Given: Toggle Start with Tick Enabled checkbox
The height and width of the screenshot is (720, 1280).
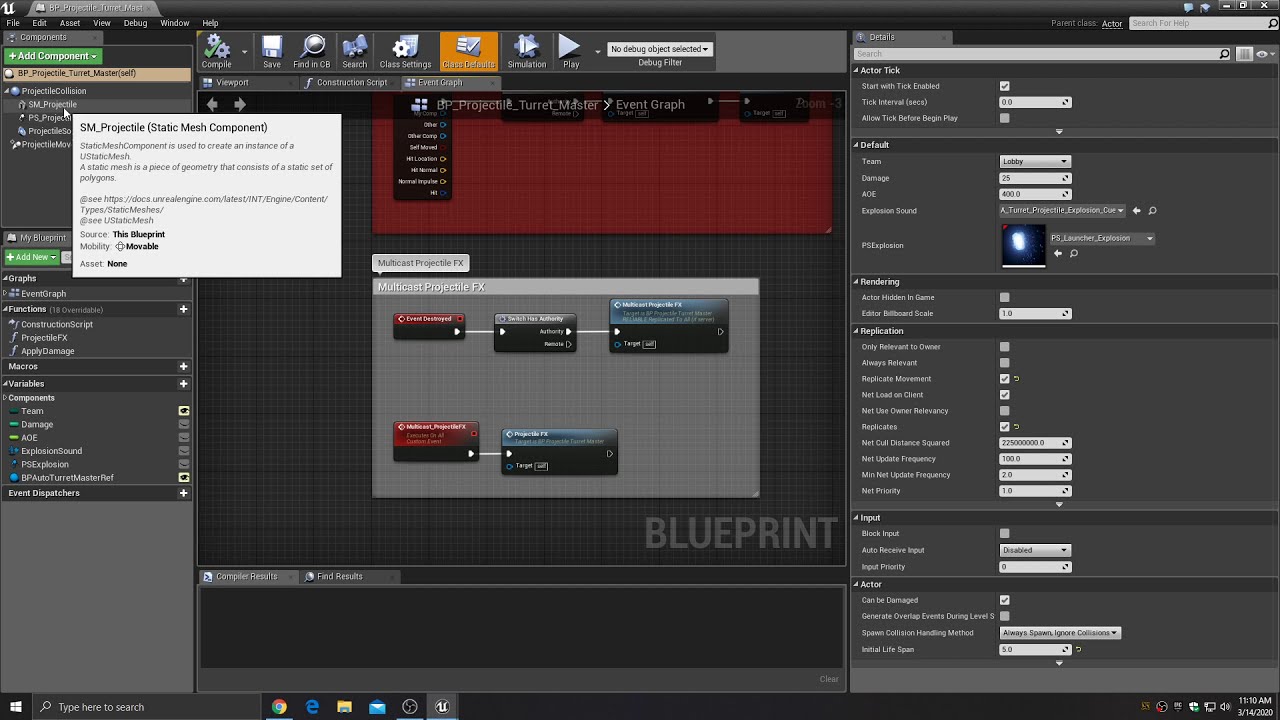Looking at the screenshot, I should pyautogui.click(x=1005, y=86).
